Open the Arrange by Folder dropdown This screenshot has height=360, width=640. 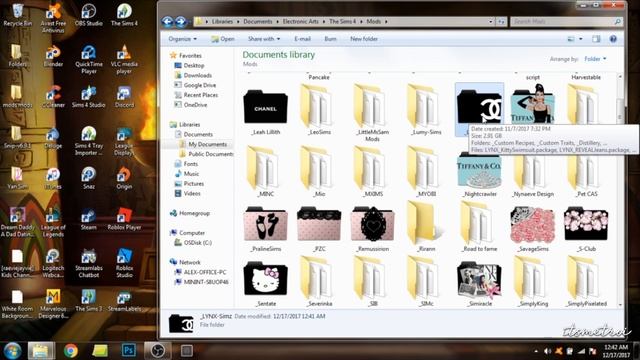click(x=595, y=59)
